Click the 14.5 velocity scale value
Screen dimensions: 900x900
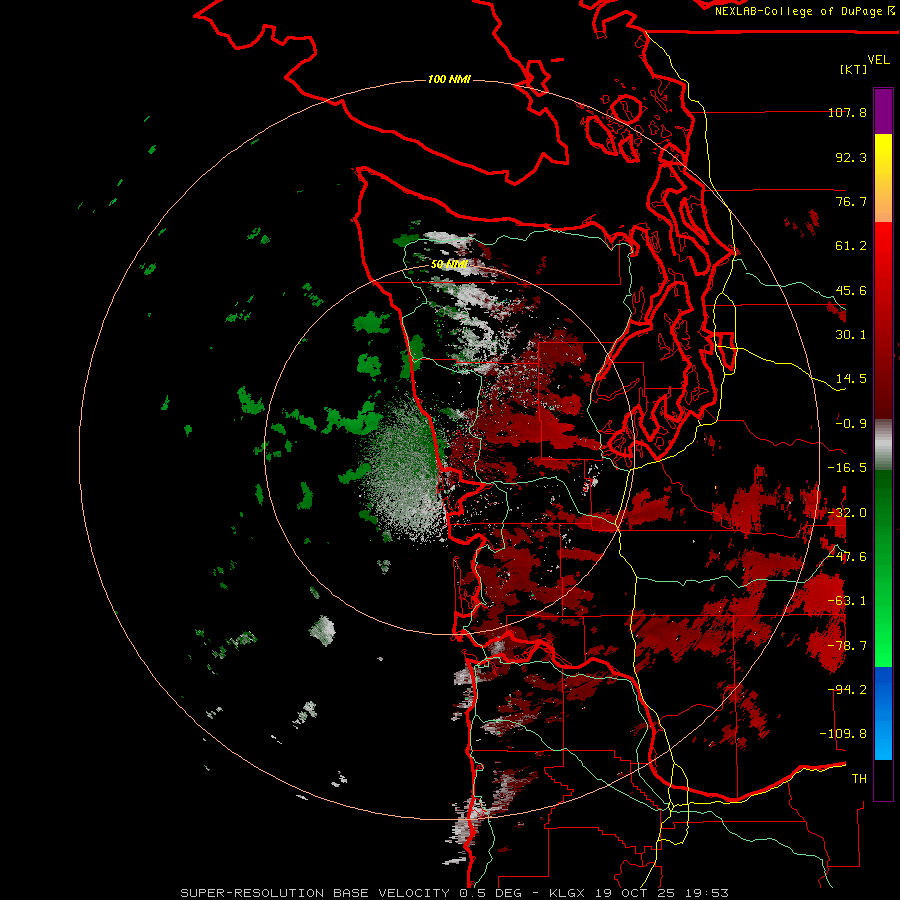[851, 379]
